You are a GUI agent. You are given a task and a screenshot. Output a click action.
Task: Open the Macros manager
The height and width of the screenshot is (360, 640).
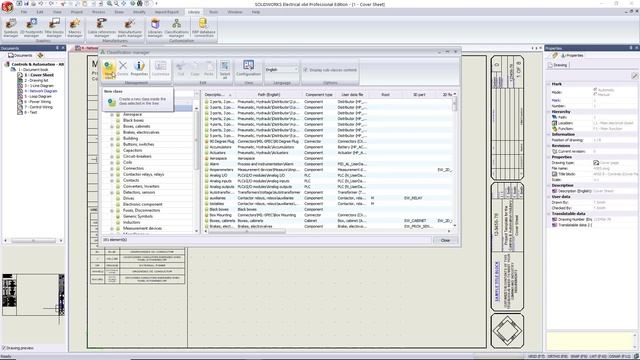[x=75, y=28]
